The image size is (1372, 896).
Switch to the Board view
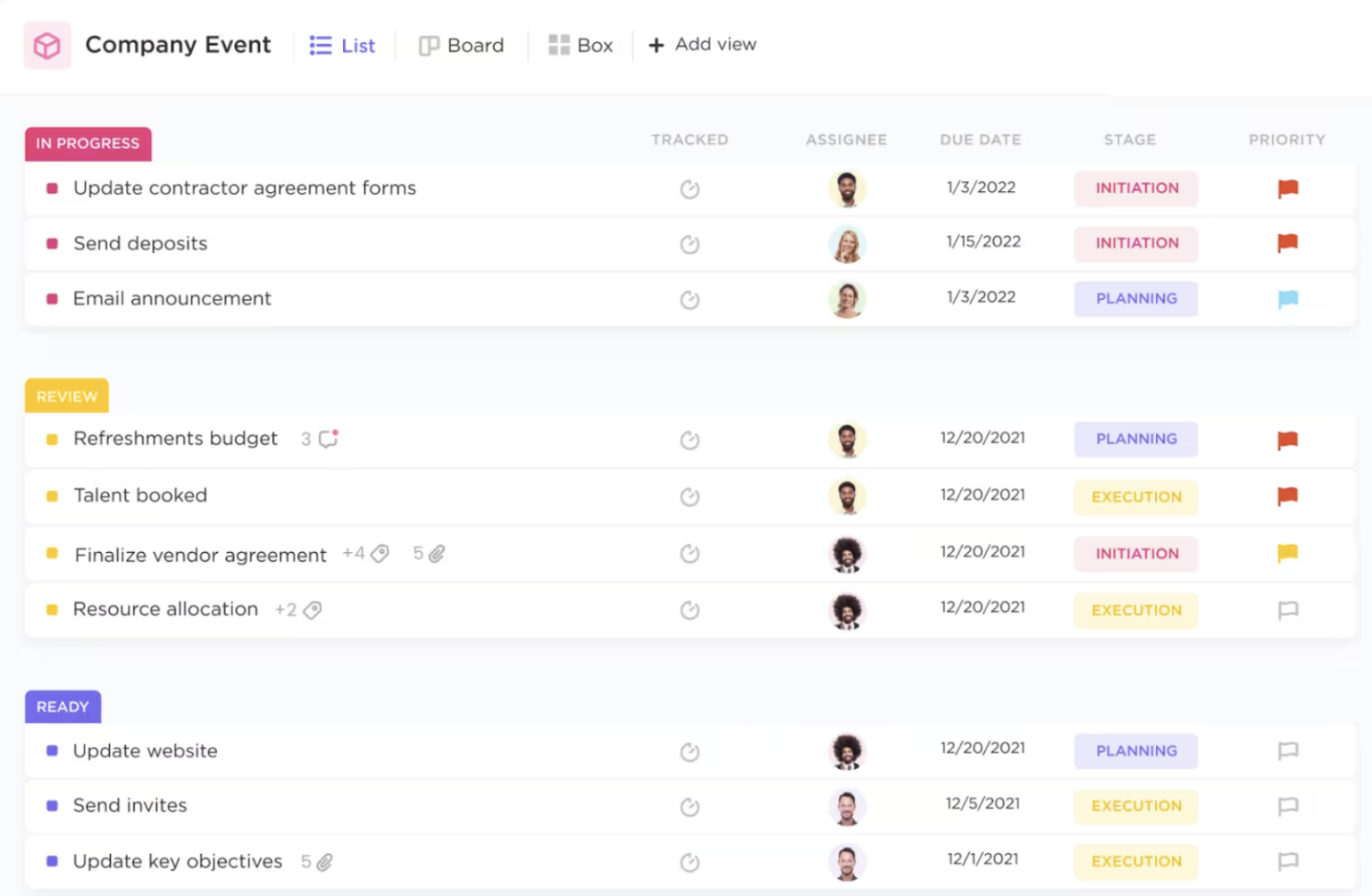(461, 45)
